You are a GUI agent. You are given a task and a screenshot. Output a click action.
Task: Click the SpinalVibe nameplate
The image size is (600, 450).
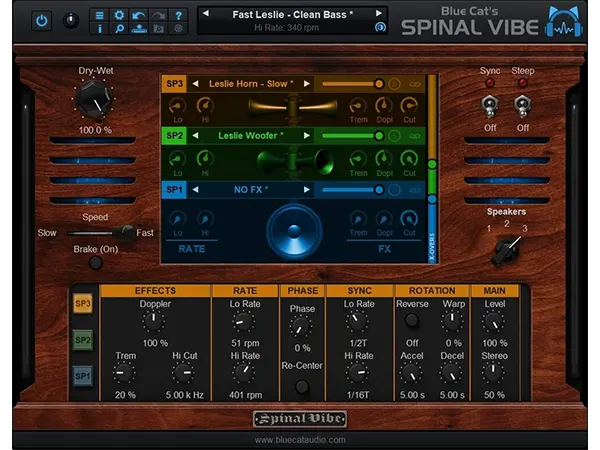click(300, 419)
